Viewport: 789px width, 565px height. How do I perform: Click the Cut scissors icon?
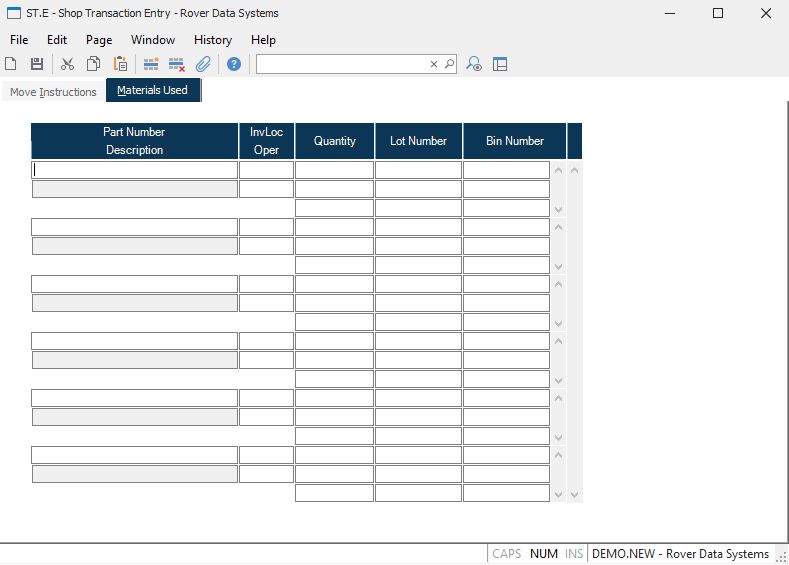click(67, 64)
